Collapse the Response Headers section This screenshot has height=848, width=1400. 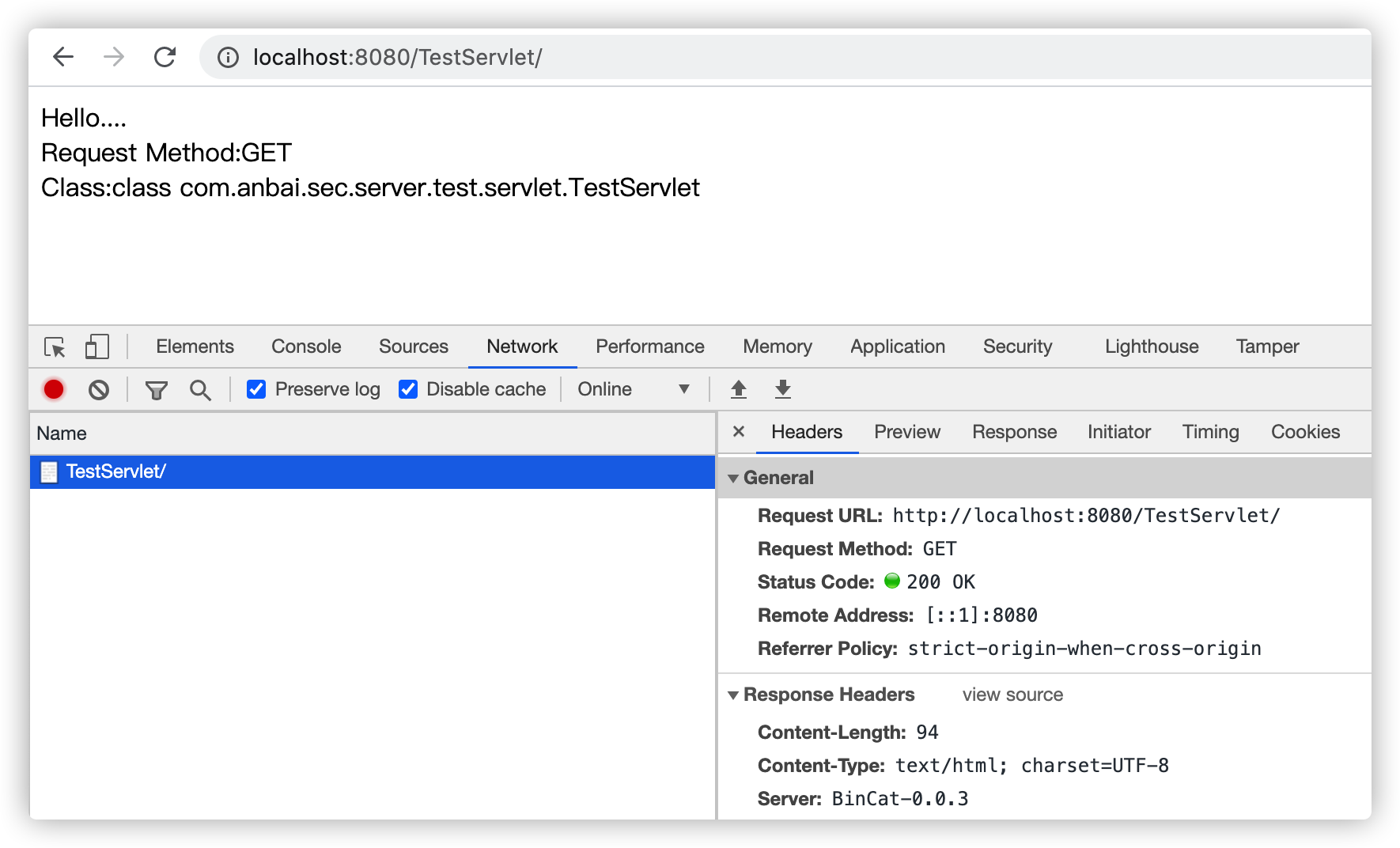(733, 695)
